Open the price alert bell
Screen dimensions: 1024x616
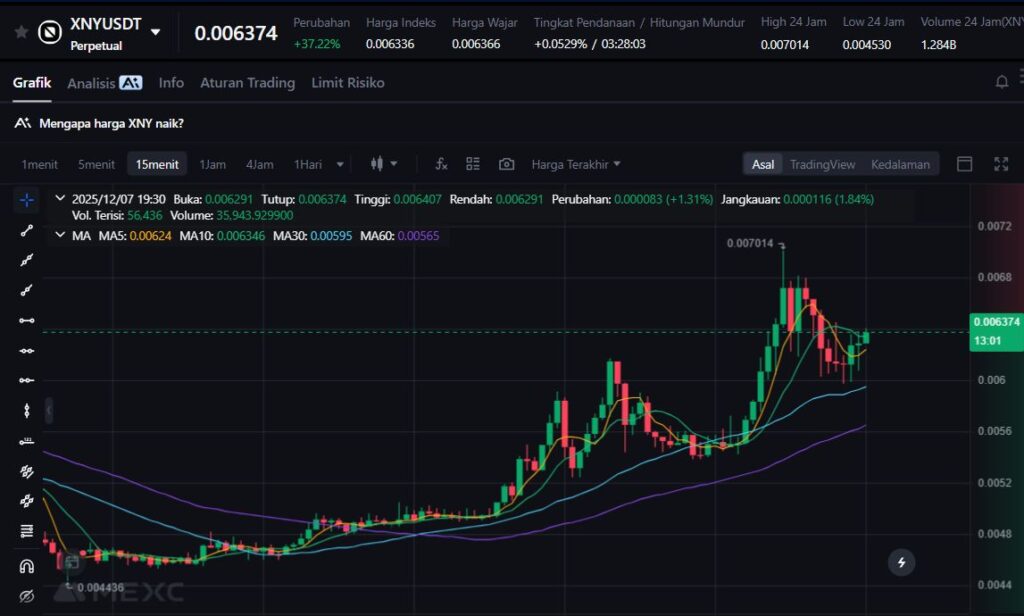point(1001,83)
